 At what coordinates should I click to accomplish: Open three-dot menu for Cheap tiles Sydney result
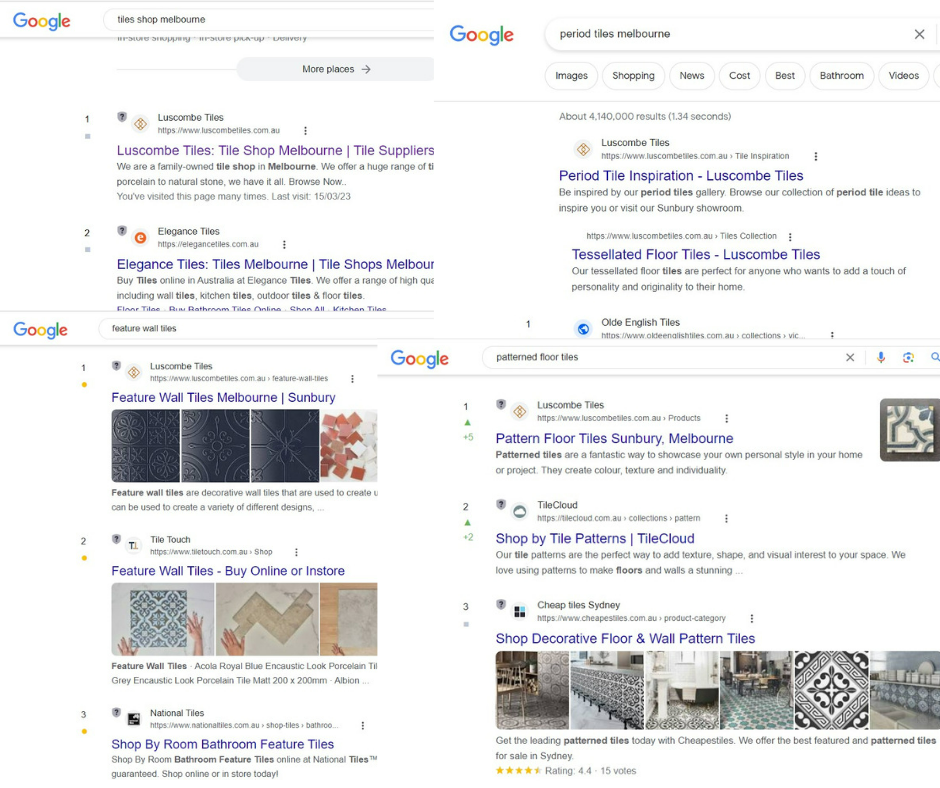(x=751, y=619)
